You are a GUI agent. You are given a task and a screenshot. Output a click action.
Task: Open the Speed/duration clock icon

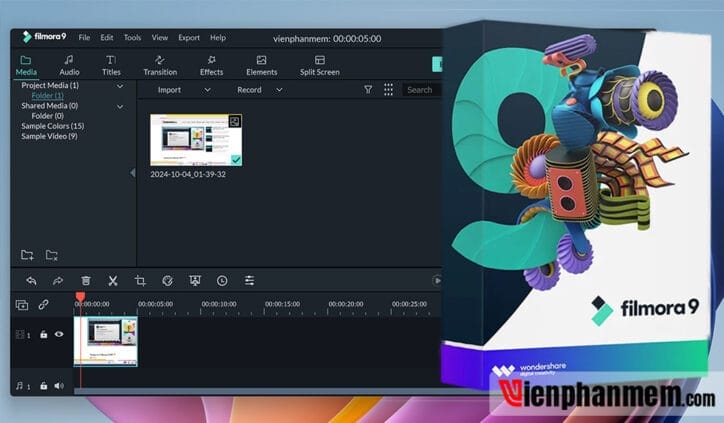222,281
